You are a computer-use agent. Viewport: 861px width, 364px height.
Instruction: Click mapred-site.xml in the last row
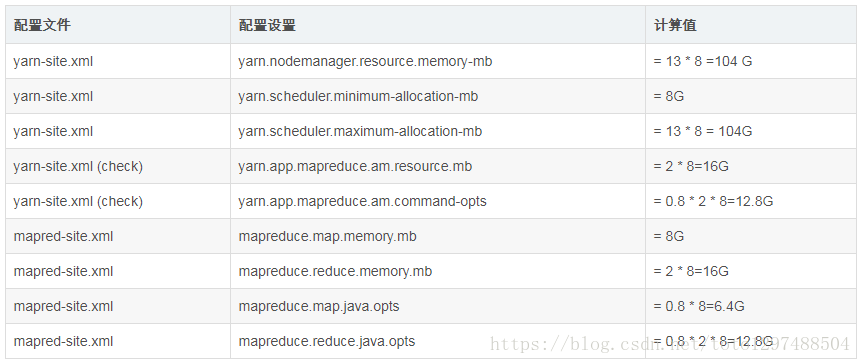[63, 341]
